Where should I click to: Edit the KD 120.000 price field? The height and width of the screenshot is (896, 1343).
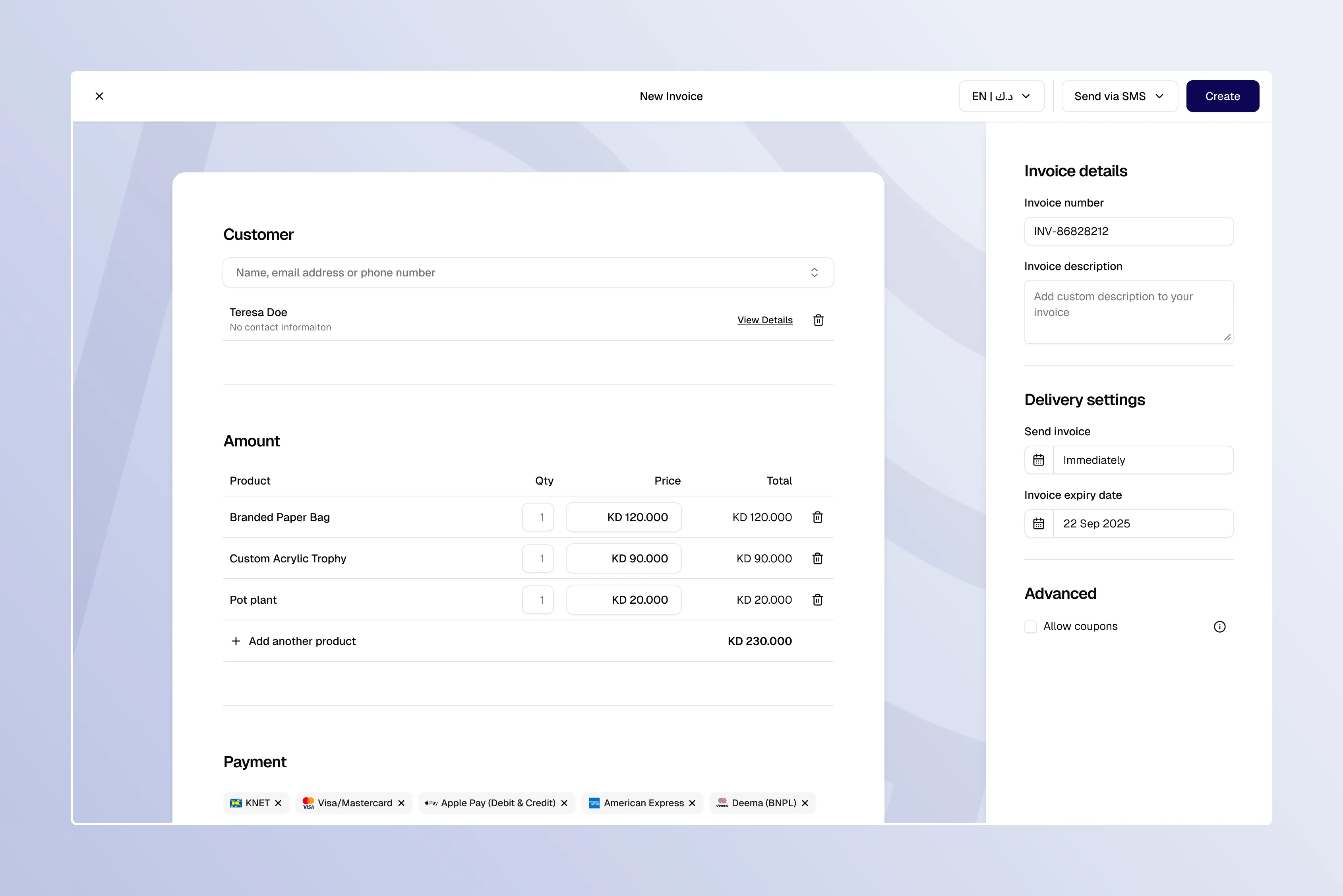(x=623, y=517)
